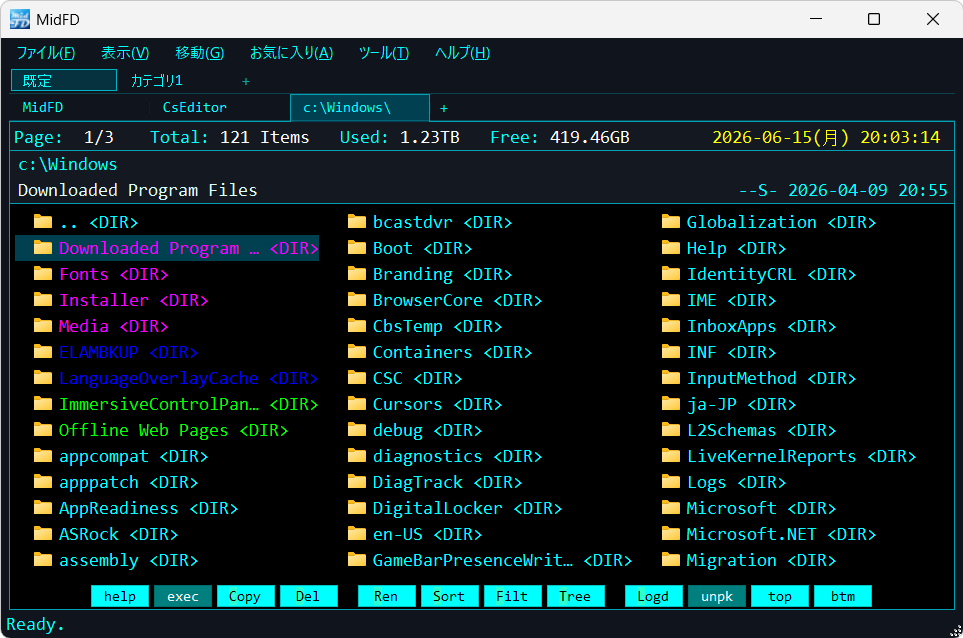
Task: Switch to the 既定 category tab
Action: click(x=64, y=80)
